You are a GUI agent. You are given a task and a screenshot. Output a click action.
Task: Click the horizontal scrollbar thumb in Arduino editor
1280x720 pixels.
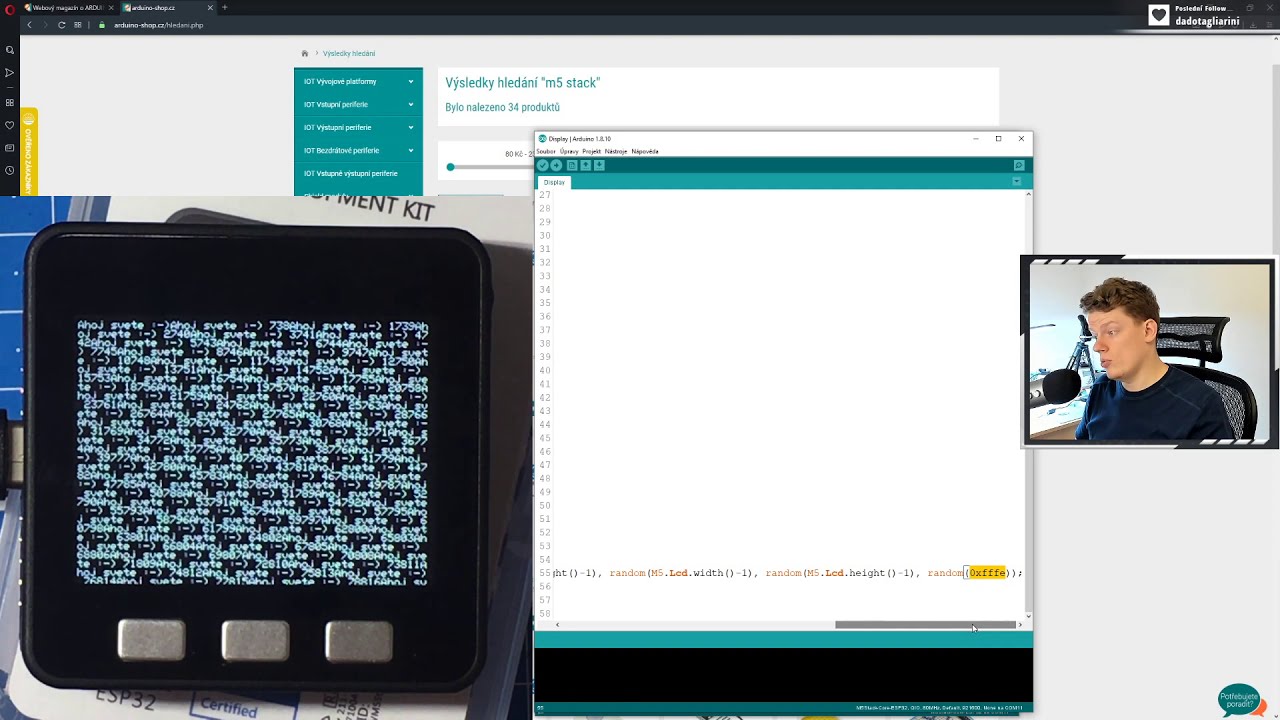tap(925, 625)
